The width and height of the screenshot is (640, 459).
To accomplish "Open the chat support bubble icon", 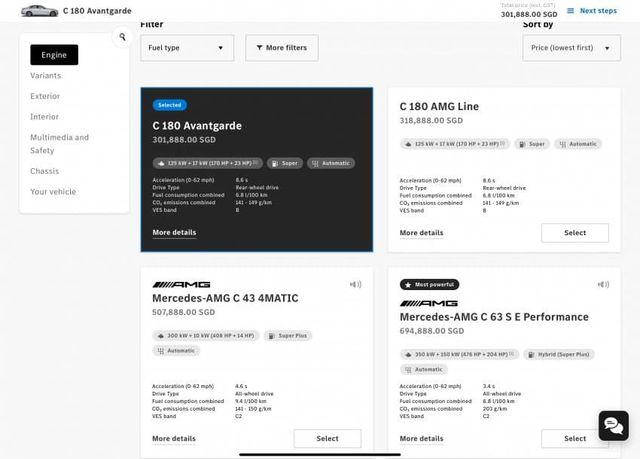I will [613, 426].
